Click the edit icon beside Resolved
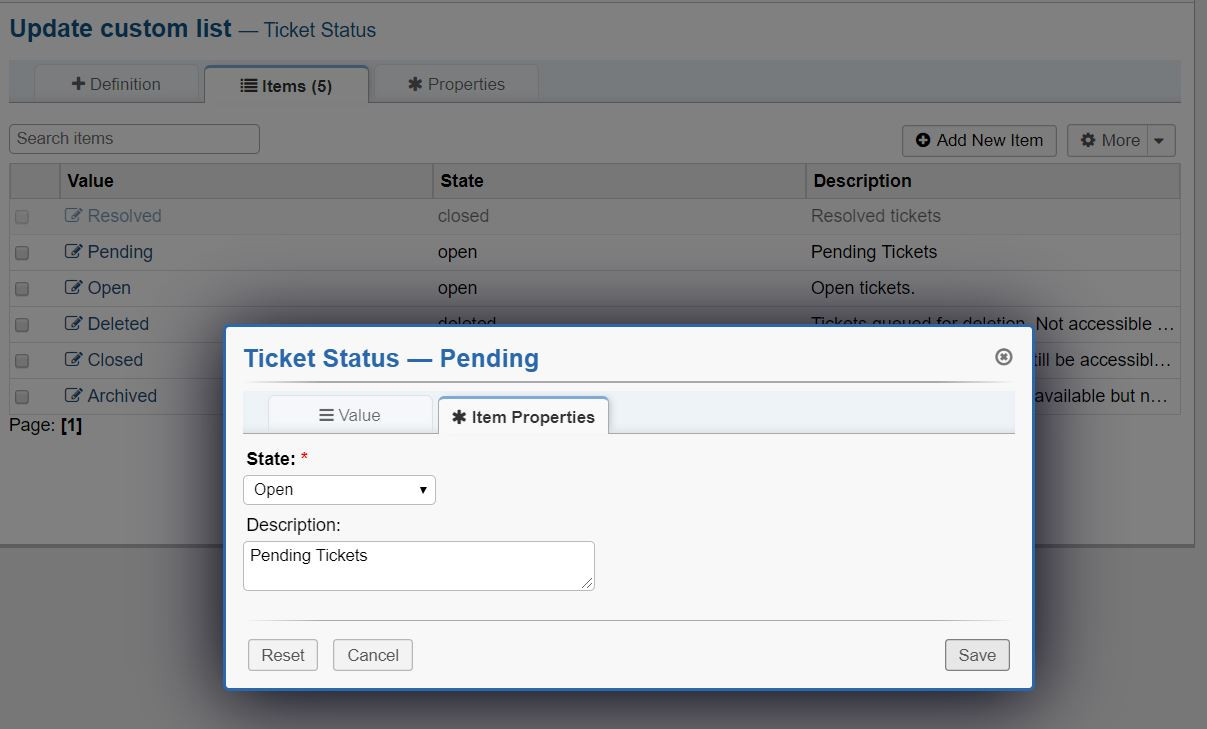 click(73, 216)
